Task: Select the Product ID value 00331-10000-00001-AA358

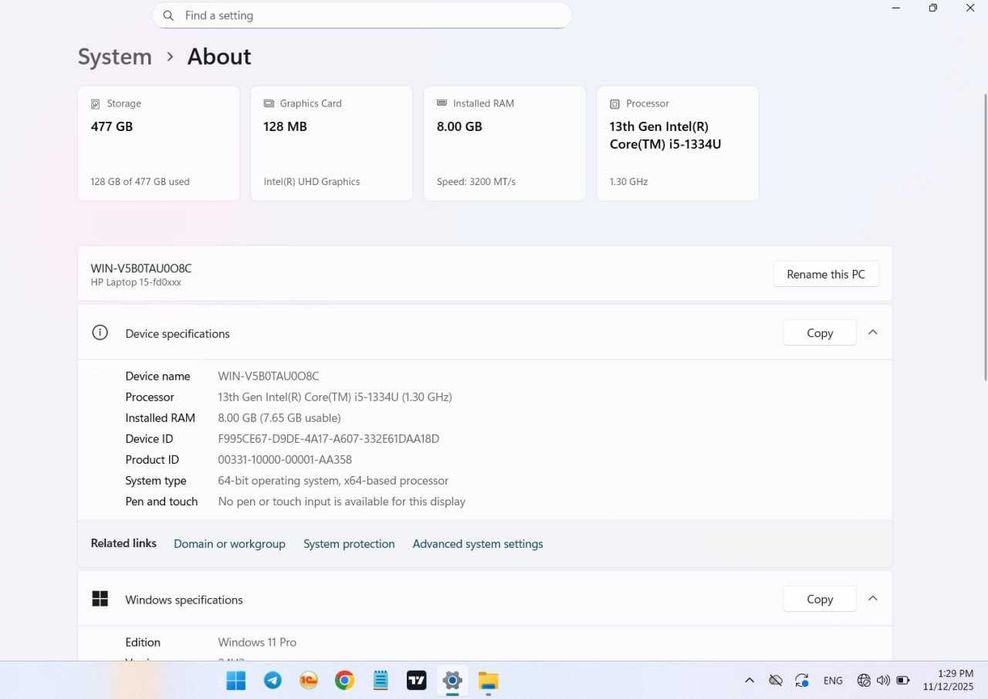Action: [285, 459]
